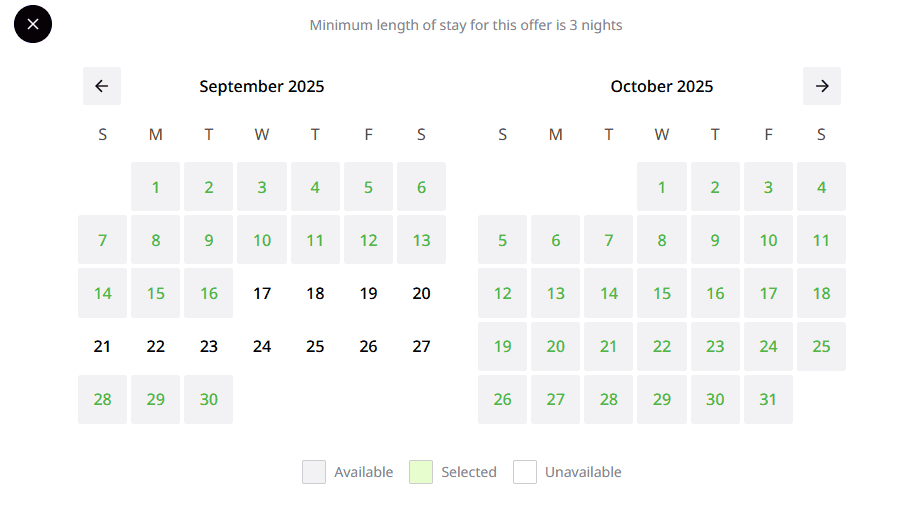The width and height of the screenshot is (908, 511).
Task: Close the date picker dialog
Action: point(33,24)
